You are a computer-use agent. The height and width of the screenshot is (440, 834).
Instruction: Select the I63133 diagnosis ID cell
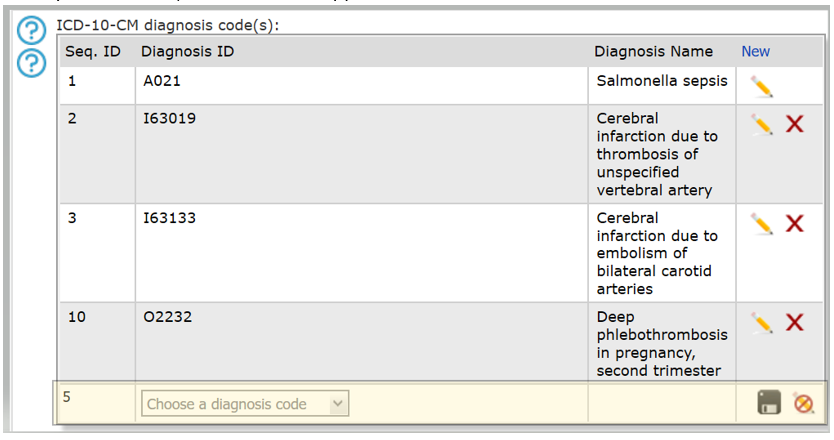362,253
